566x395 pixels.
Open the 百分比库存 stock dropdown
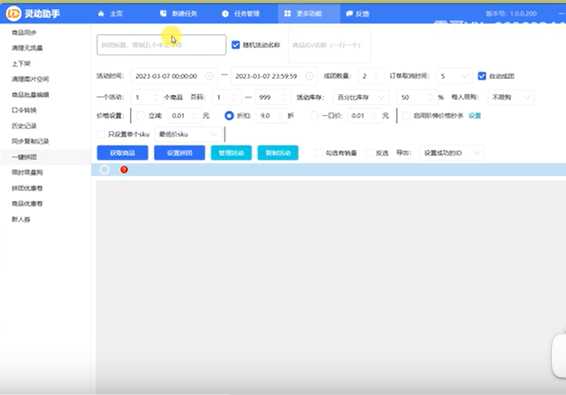click(x=360, y=97)
